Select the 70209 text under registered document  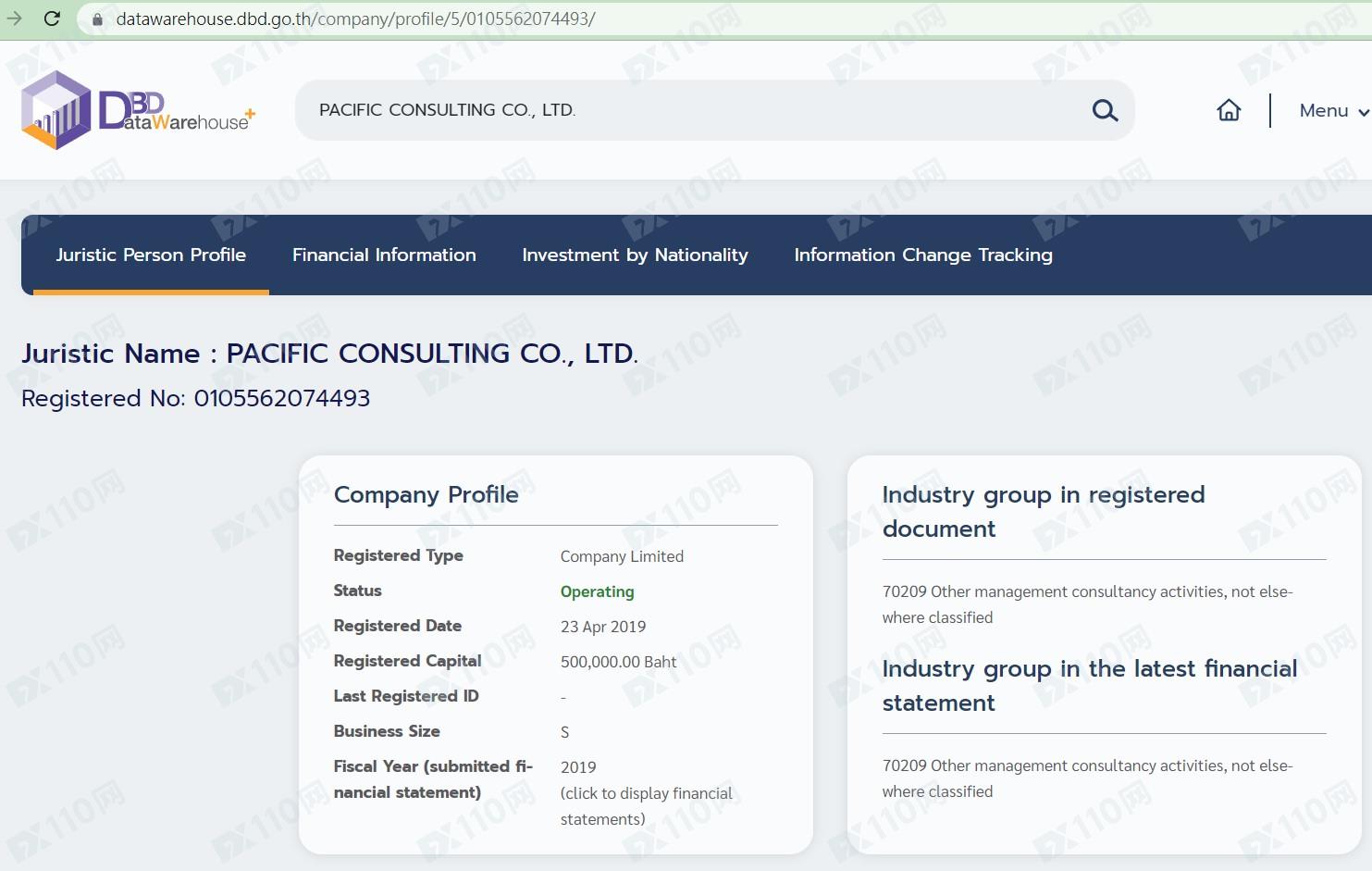tap(1087, 604)
